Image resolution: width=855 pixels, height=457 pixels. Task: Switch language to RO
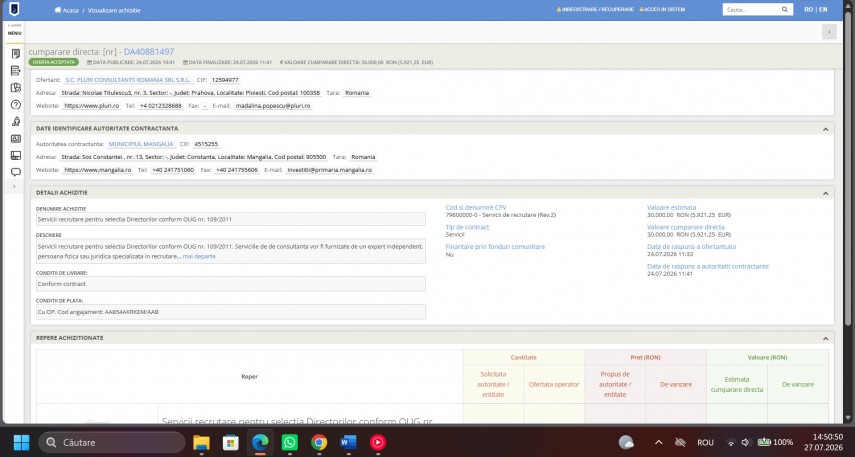pos(809,10)
